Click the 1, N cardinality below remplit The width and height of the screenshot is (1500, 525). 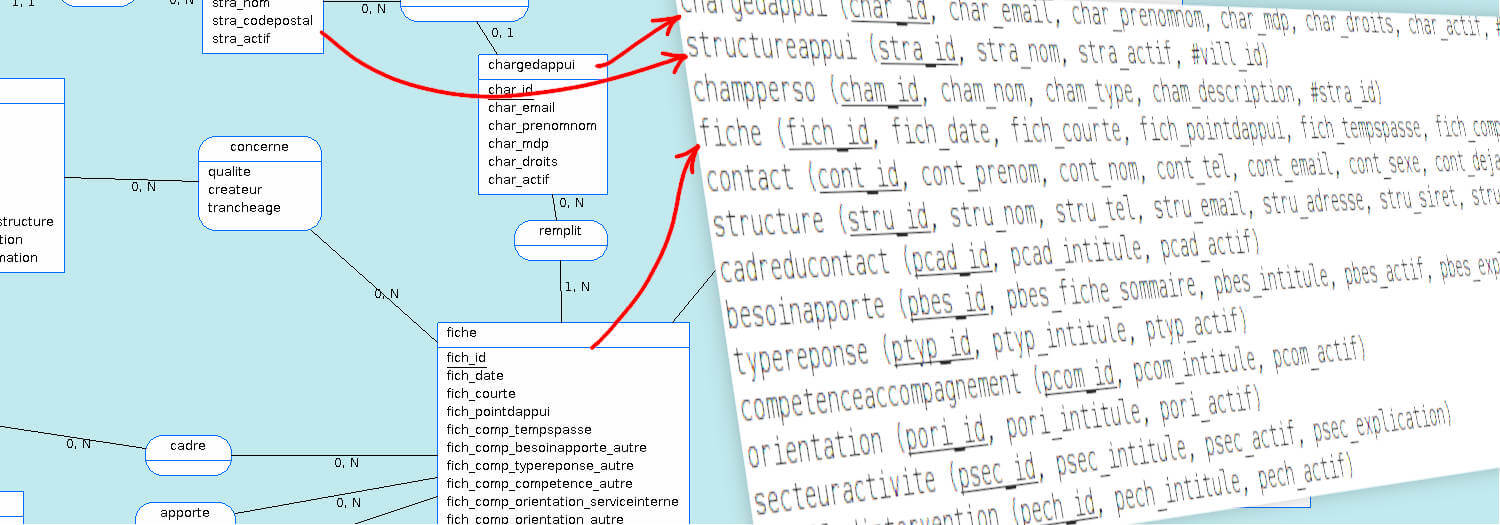click(x=575, y=287)
